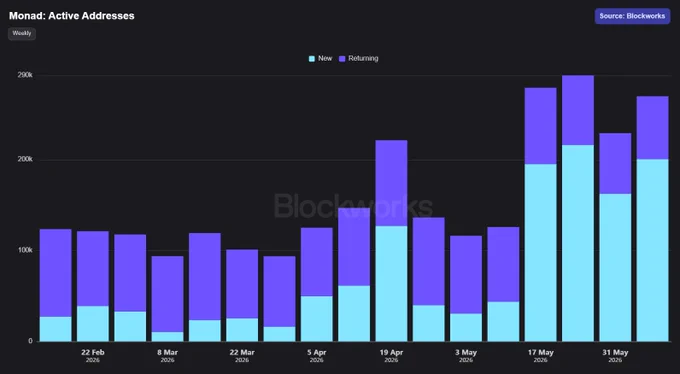Click the 3 May 2026 axis label
Screen dimensions: 680x374
coord(466,356)
